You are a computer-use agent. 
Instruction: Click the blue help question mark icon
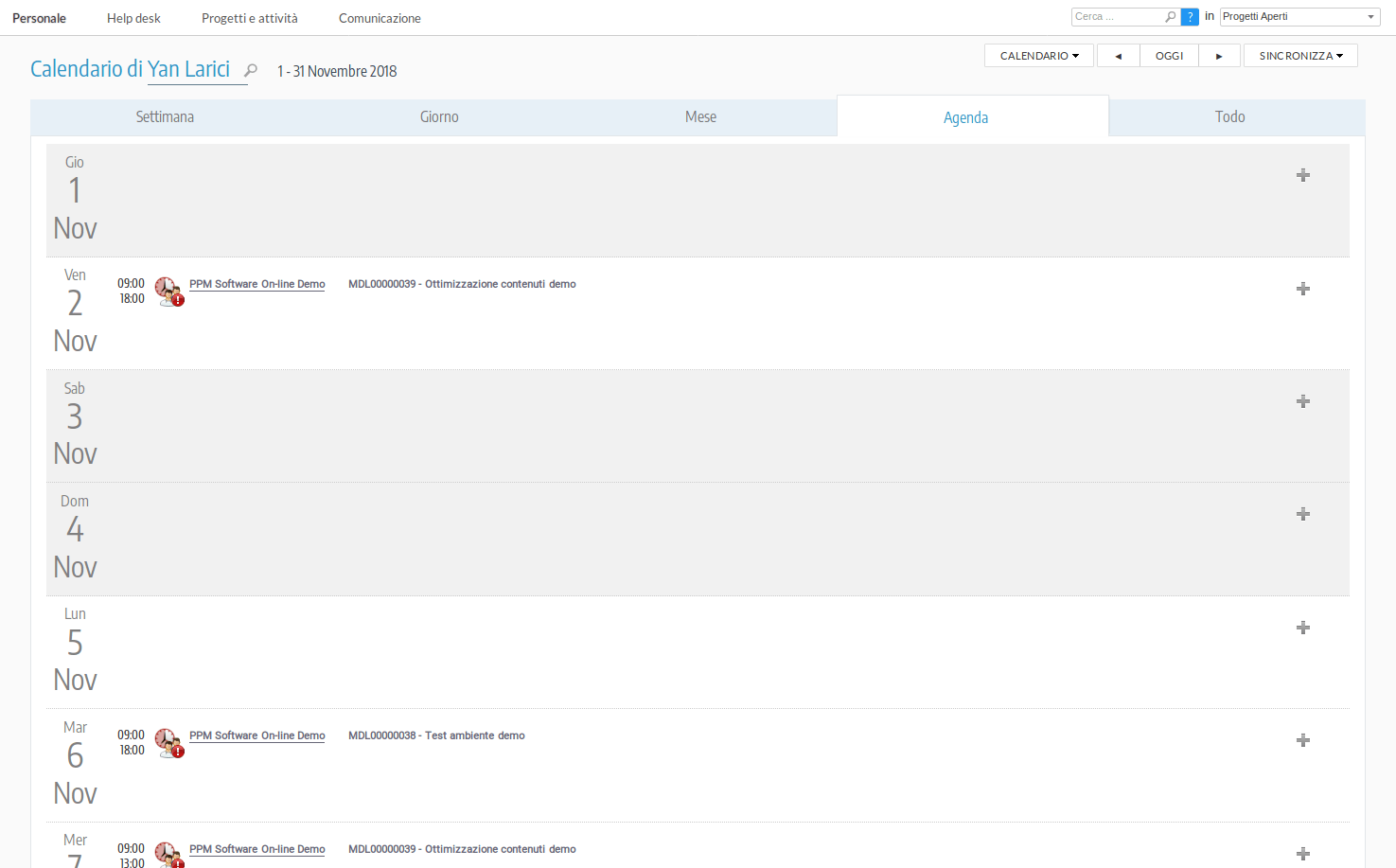[x=1190, y=17]
